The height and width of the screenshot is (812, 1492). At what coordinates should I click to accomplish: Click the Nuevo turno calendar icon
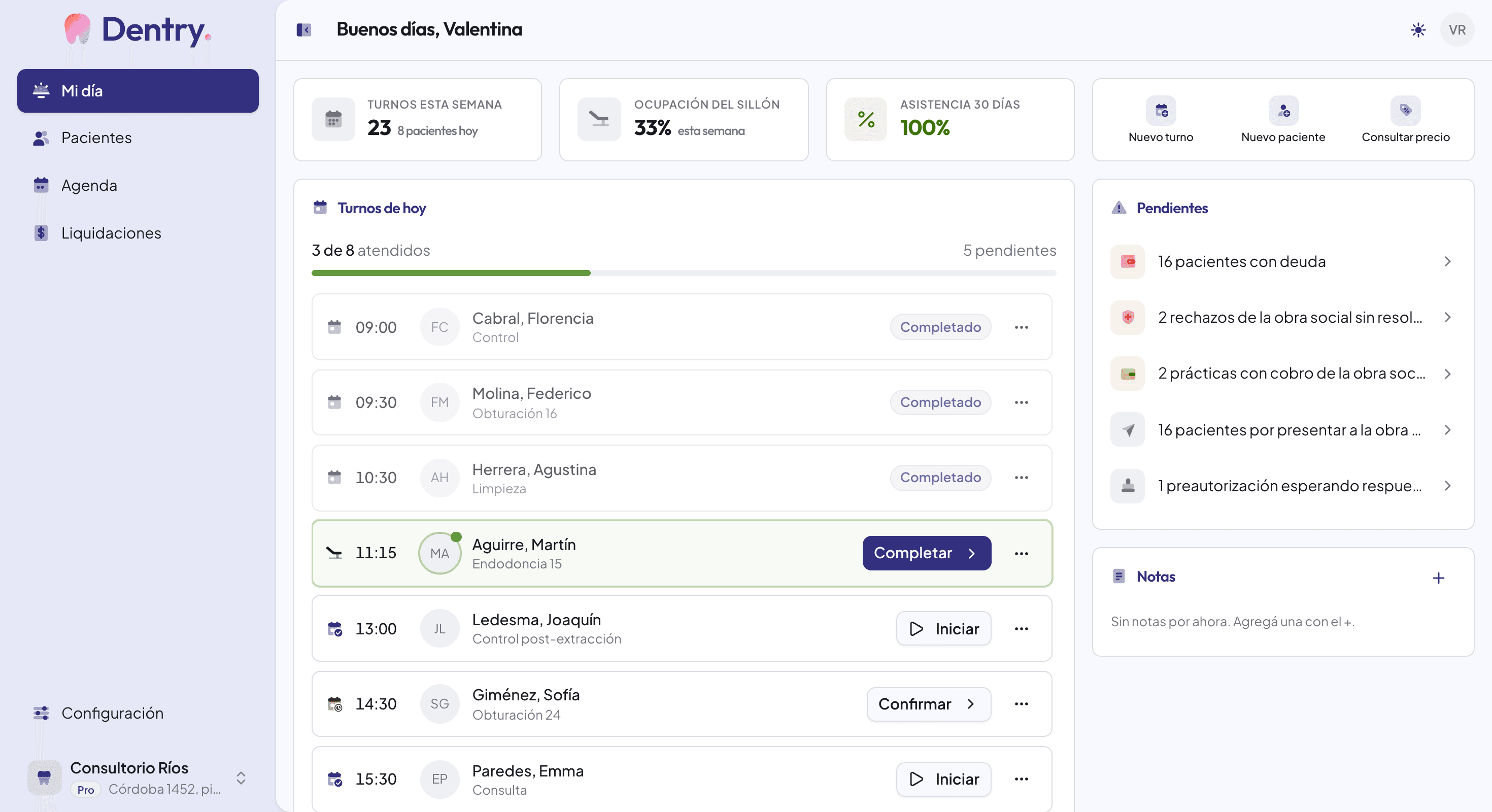click(x=1161, y=111)
